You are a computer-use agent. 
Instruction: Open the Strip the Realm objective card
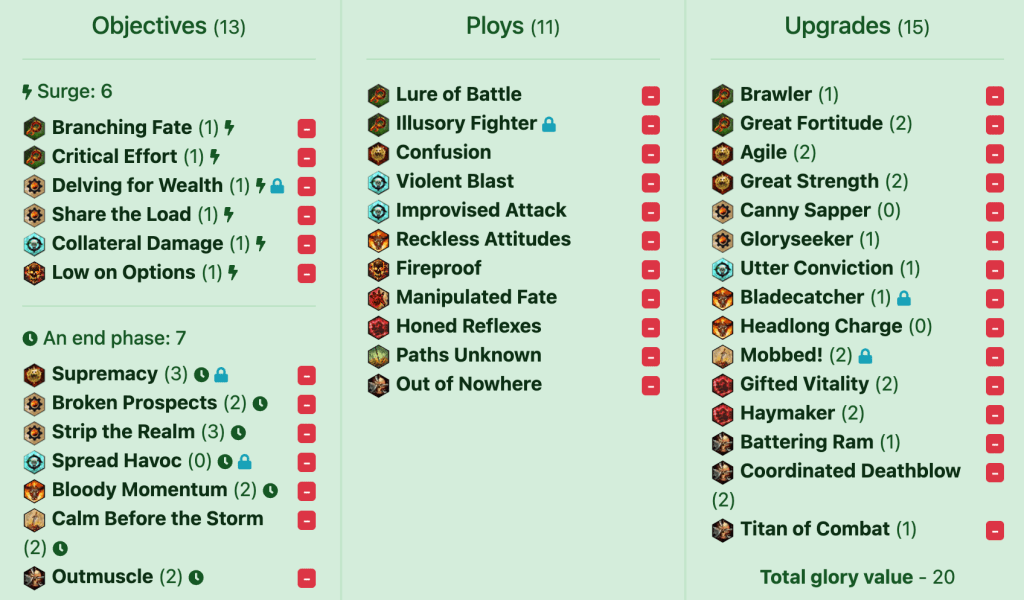point(123,432)
